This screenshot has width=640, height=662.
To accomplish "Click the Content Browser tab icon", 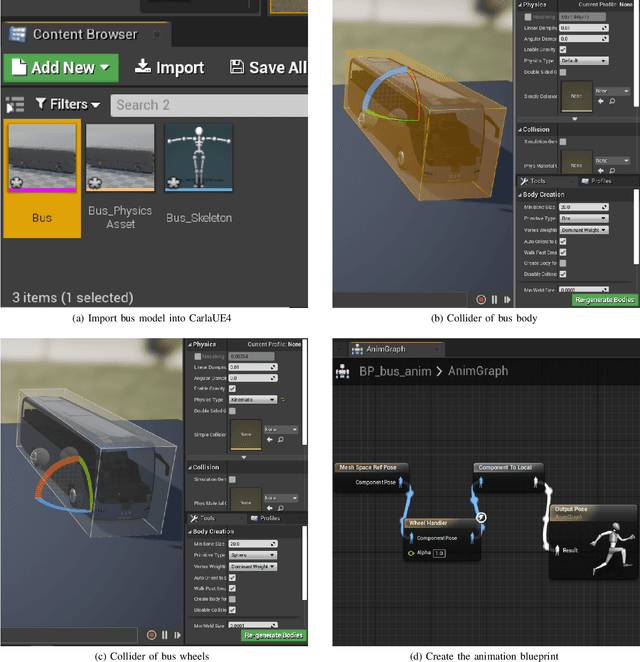I will (x=17, y=35).
